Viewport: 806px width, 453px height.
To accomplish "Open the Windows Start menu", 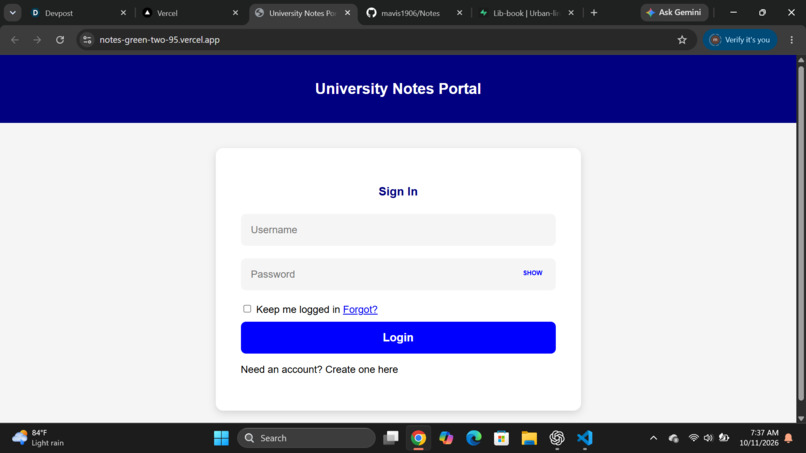I will (x=221, y=438).
